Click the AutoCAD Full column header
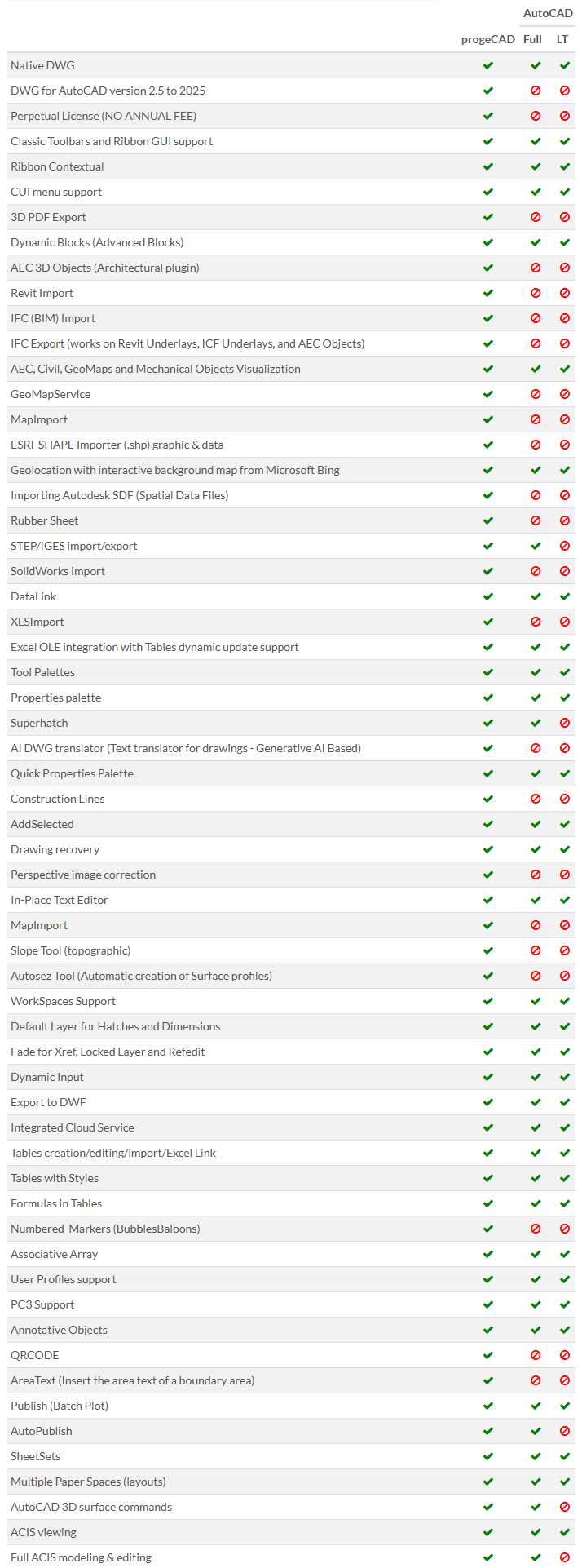 tap(532, 39)
